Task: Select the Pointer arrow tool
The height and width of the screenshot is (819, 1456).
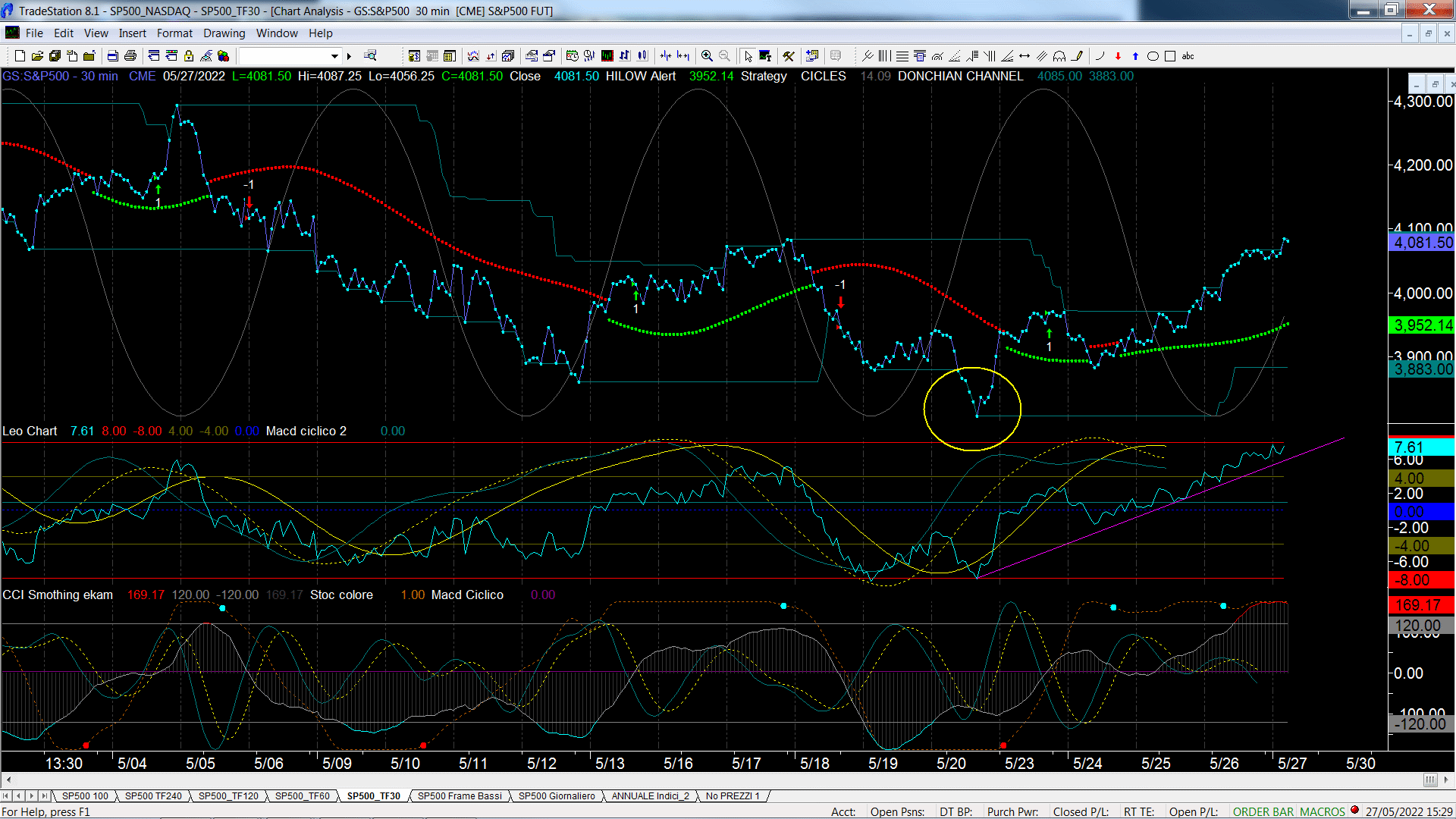Action: (748, 55)
